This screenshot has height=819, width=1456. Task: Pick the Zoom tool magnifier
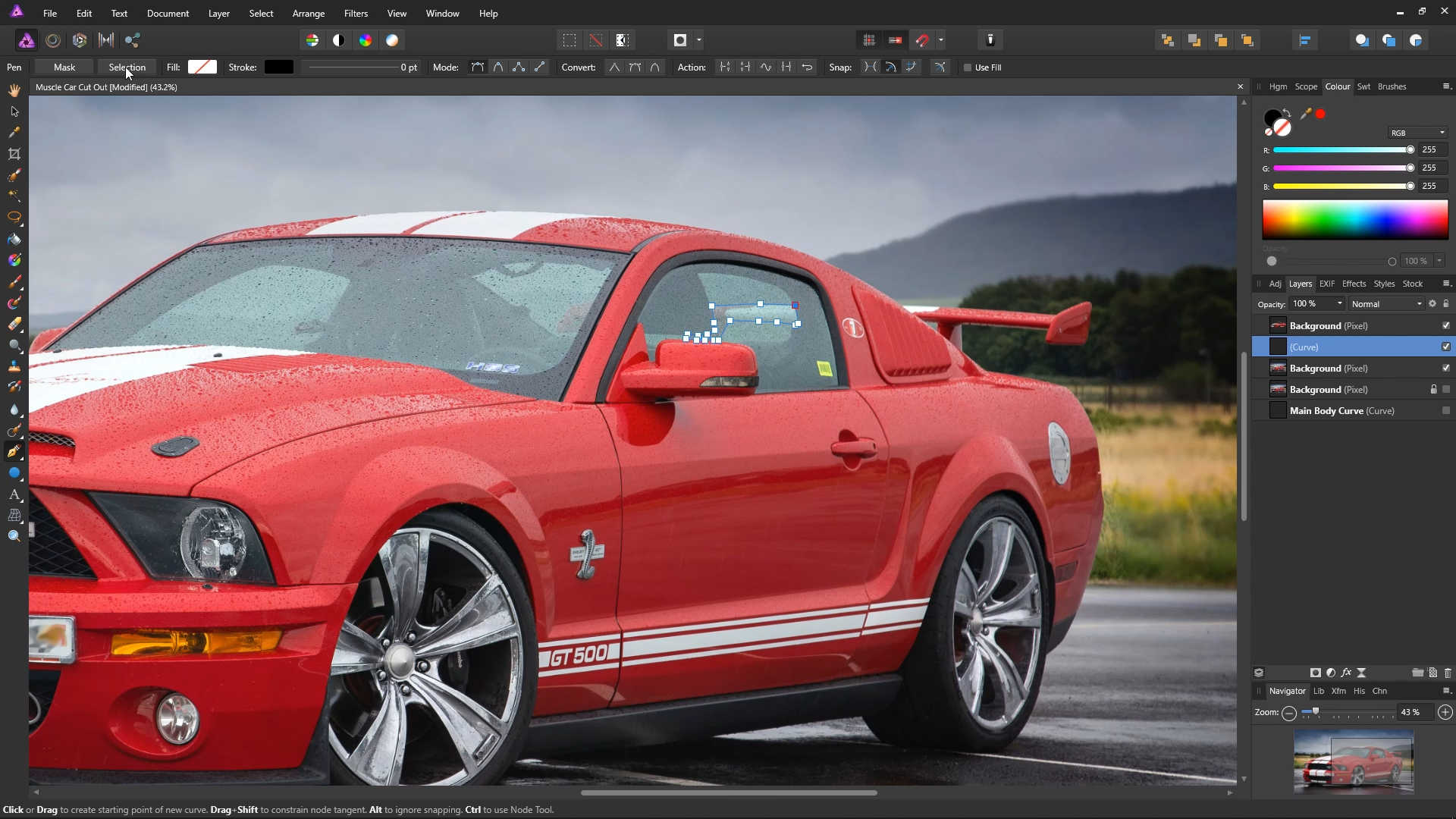(14, 536)
